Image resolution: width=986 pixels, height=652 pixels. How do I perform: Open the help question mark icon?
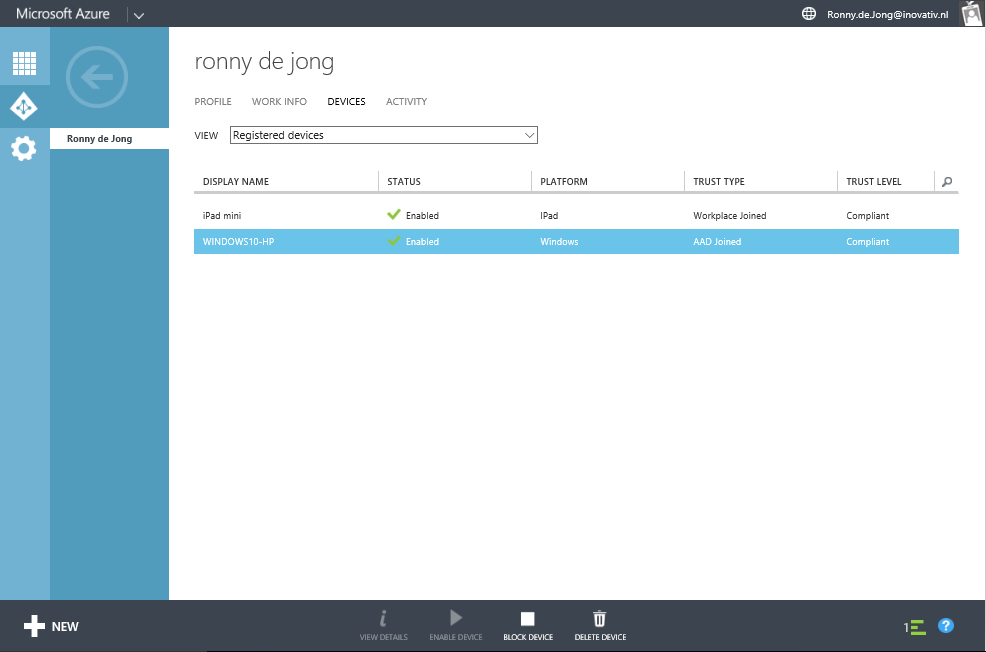point(945,625)
